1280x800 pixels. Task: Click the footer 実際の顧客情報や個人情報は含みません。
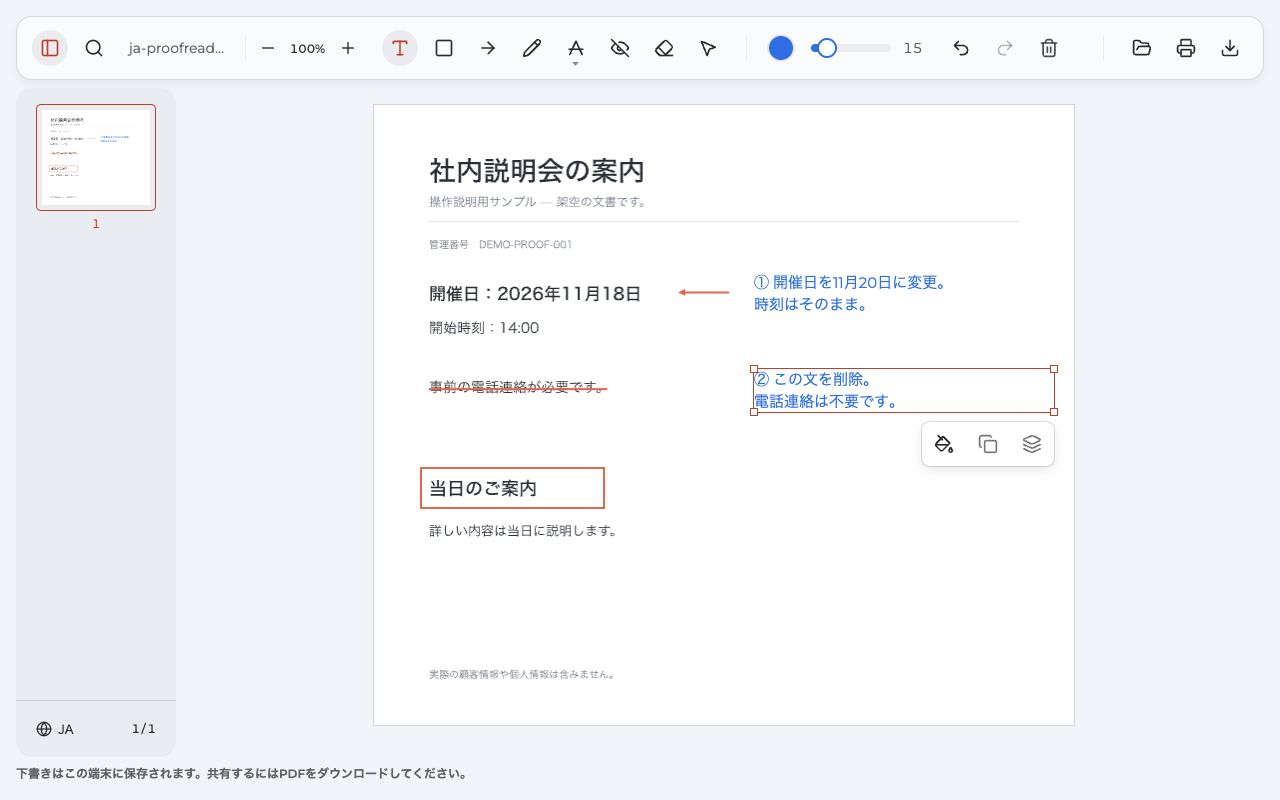pyautogui.click(x=523, y=674)
